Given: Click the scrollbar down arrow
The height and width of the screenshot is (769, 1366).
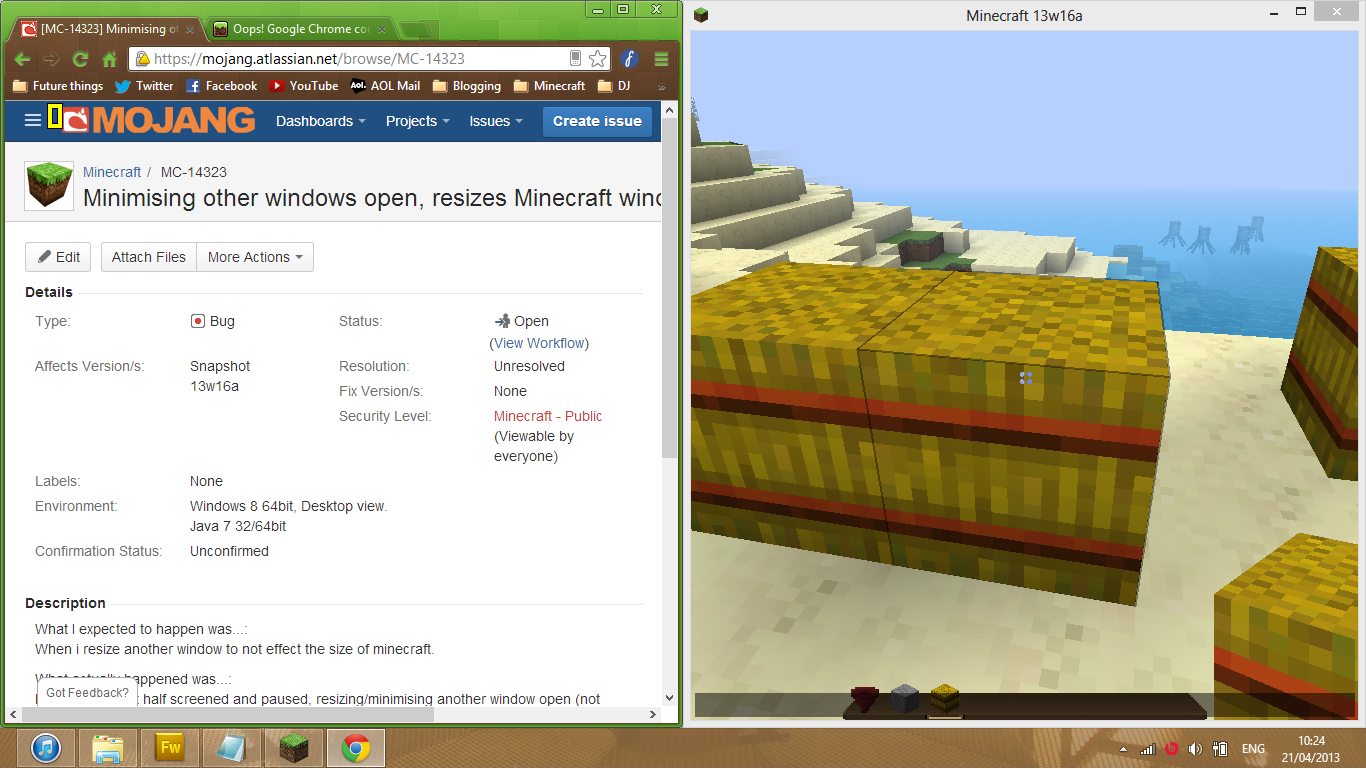Looking at the screenshot, I should click(670, 697).
